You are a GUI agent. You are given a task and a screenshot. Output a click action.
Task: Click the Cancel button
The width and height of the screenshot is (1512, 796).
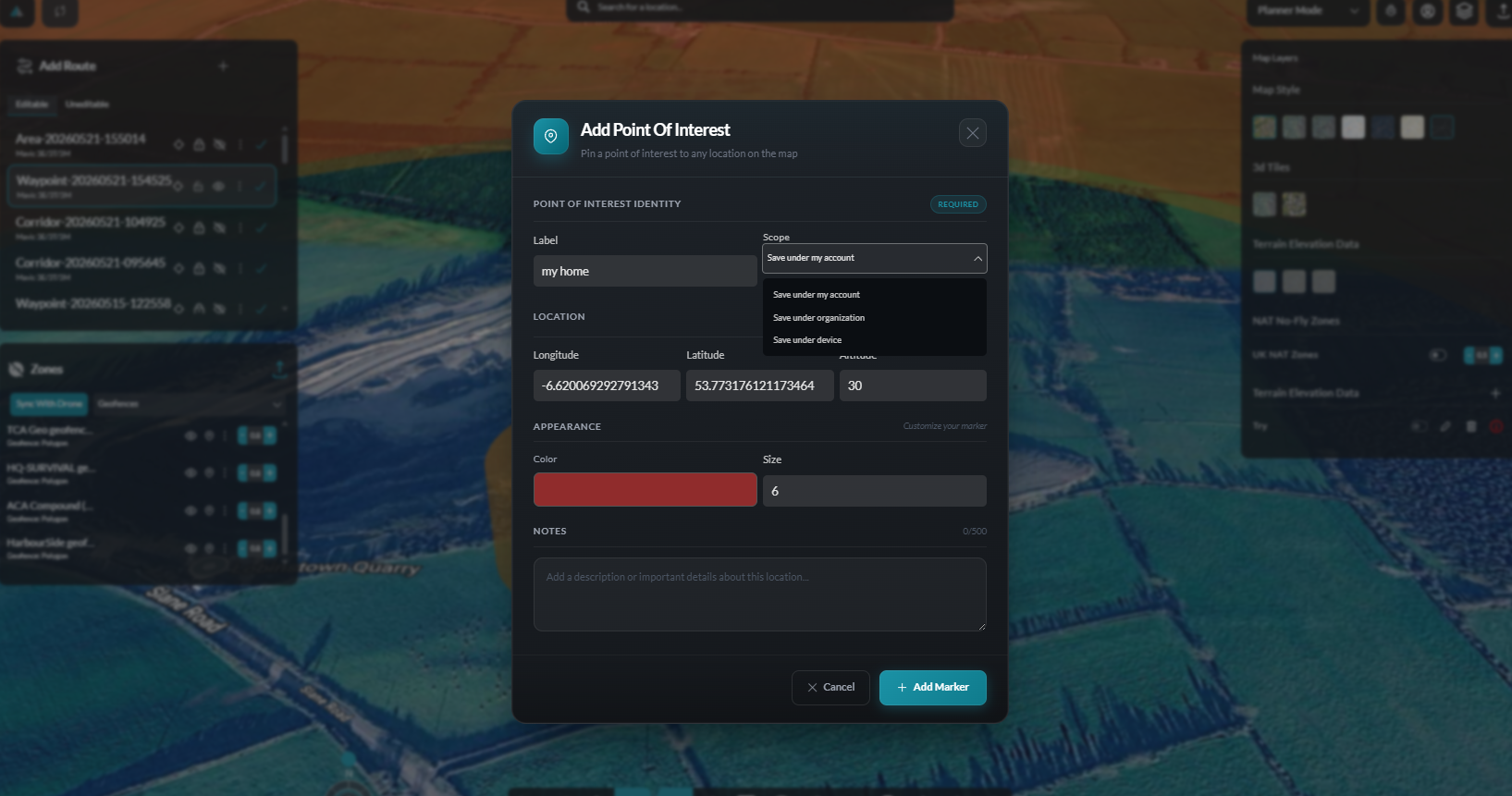[x=830, y=687]
